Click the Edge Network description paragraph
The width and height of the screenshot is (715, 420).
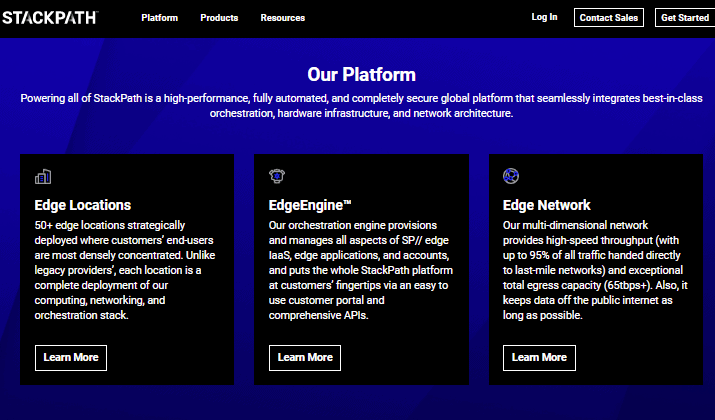(x=595, y=270)
